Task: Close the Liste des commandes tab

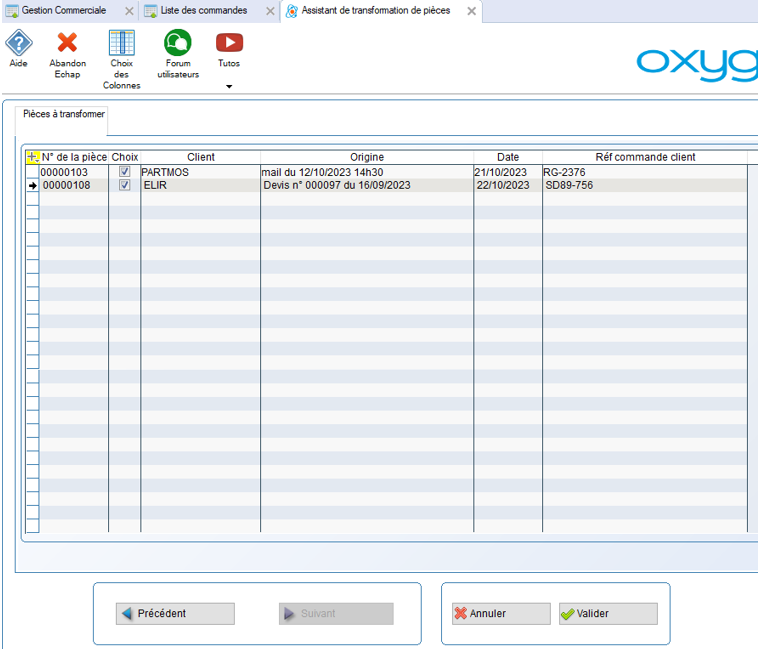Action: pos(268,11)
